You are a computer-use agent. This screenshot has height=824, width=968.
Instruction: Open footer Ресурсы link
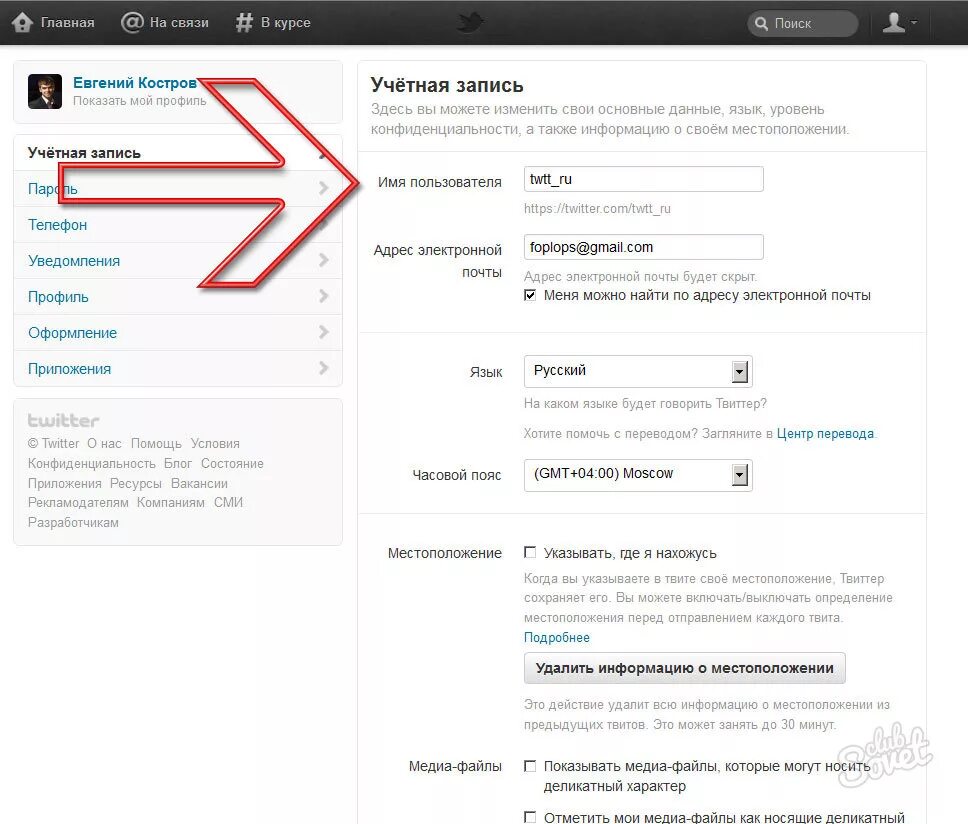(136, 483)
